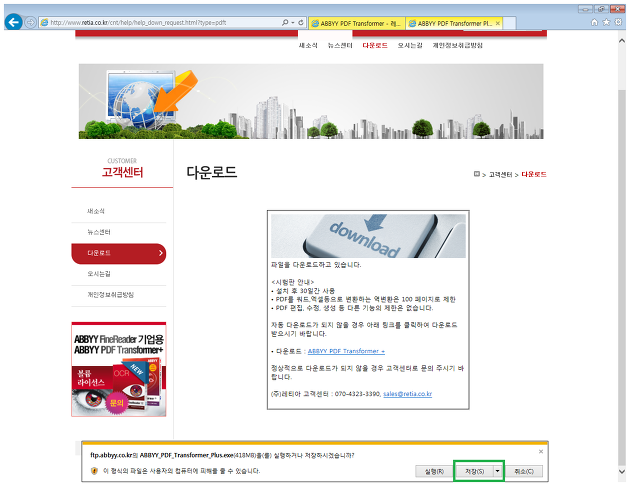
Task: Open favorites star icon
Action: click(606, 22)
